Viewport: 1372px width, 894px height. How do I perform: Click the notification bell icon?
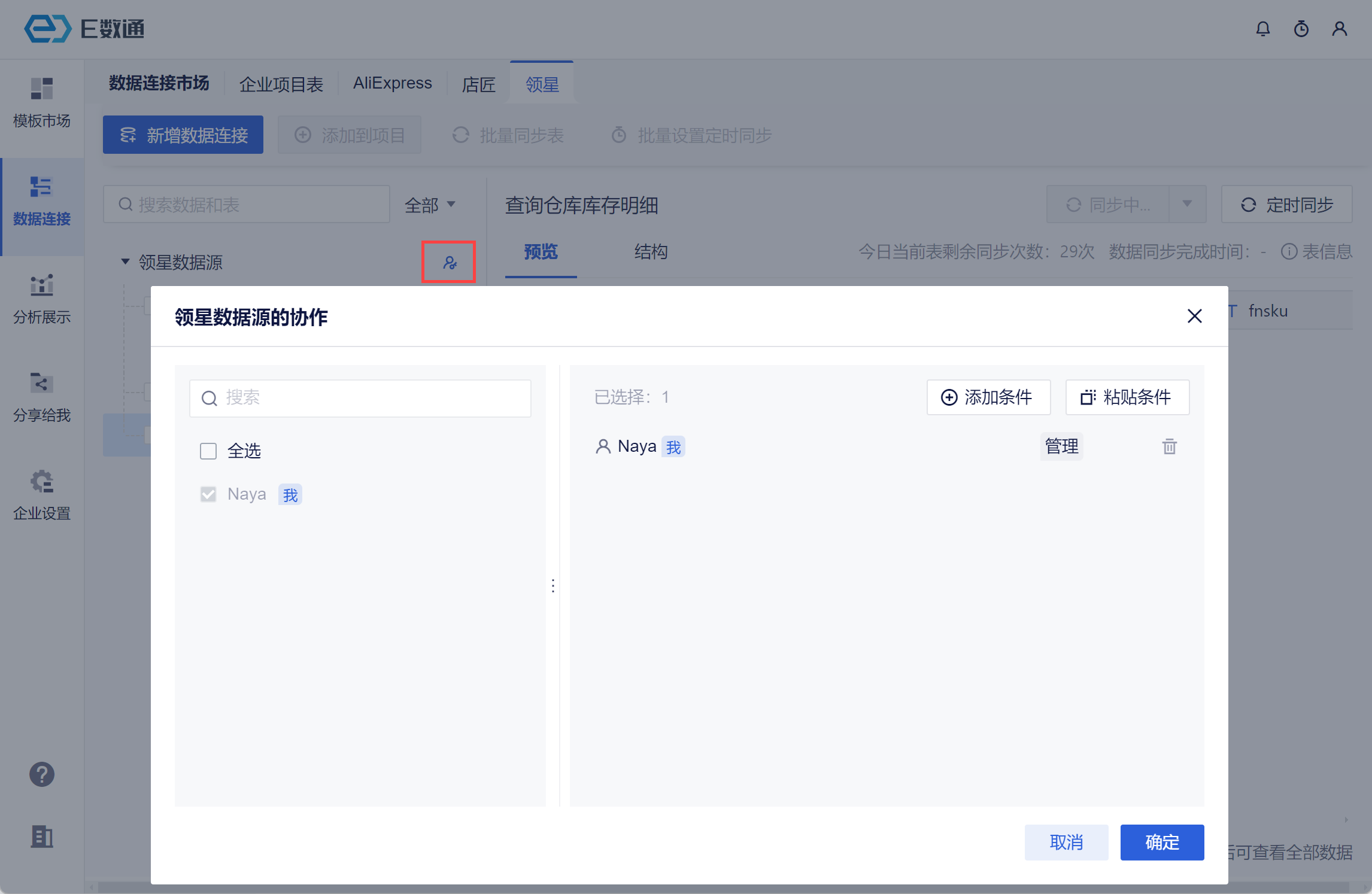point(1262,29)
